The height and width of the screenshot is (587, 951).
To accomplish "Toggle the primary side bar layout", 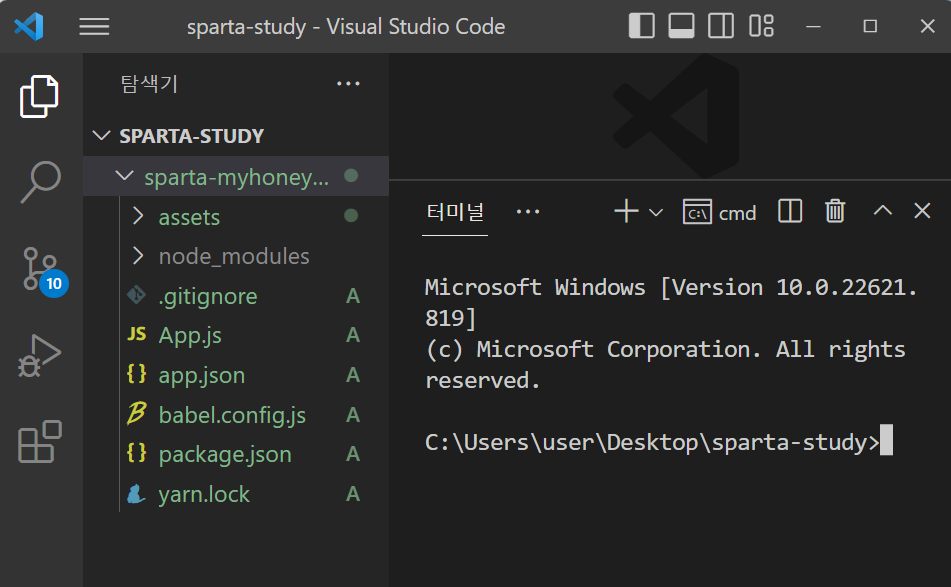I will 641,26.
